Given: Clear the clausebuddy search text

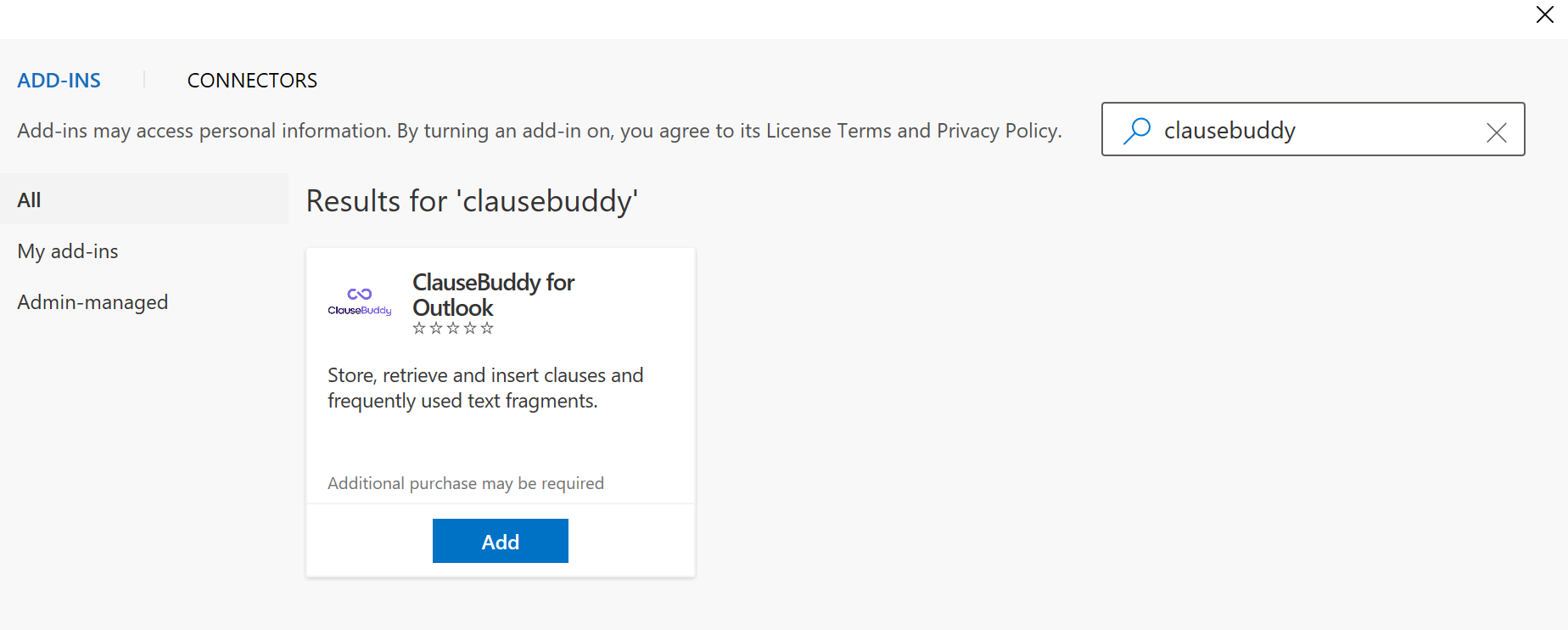Looking at the screenshot, I should [1496, 132].
